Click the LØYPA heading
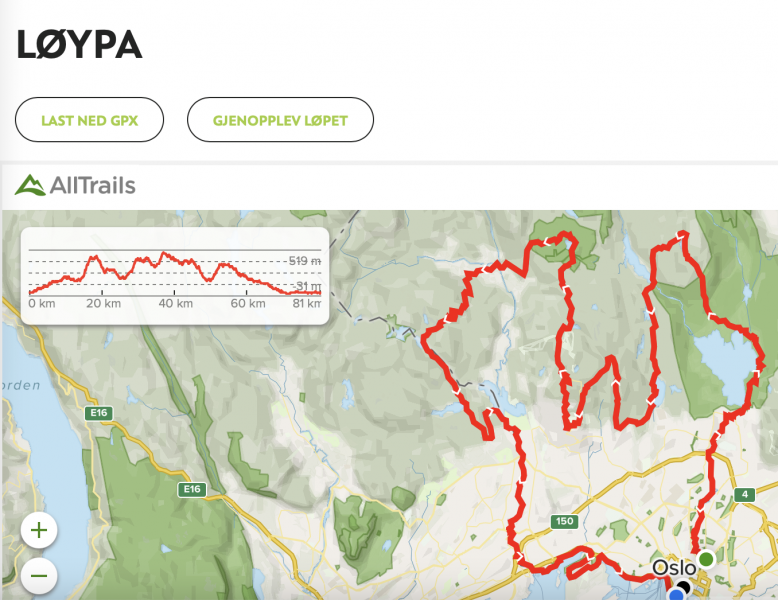778x600 pixels. click(x=80, y=45)
